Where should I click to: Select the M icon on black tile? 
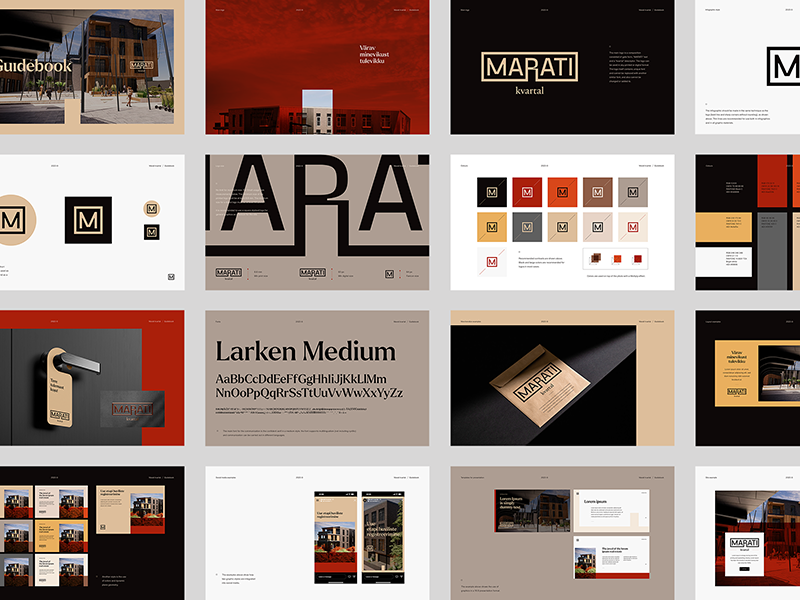492,192
